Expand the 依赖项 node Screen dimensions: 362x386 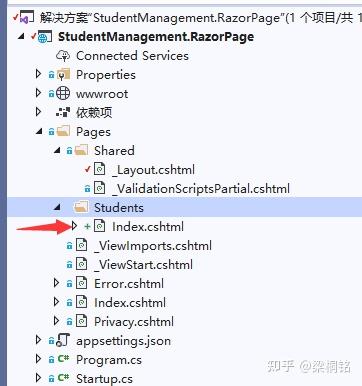tap(39, 112)
